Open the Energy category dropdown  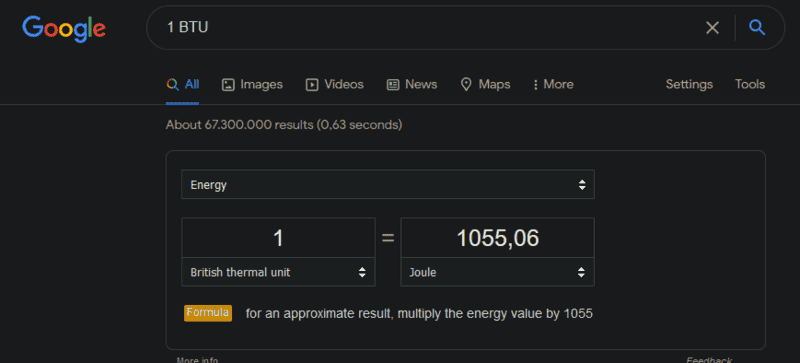tap(388, 184)
